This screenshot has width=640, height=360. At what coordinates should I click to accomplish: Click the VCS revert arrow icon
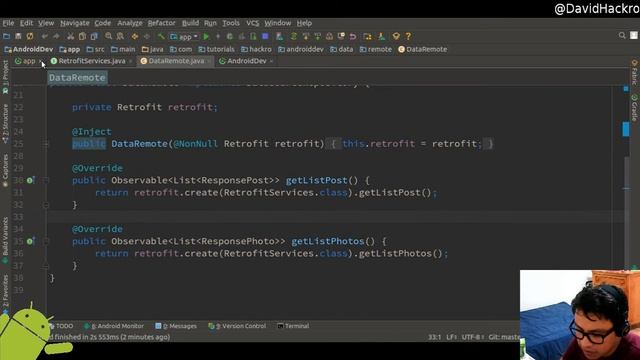coord(353,36)
